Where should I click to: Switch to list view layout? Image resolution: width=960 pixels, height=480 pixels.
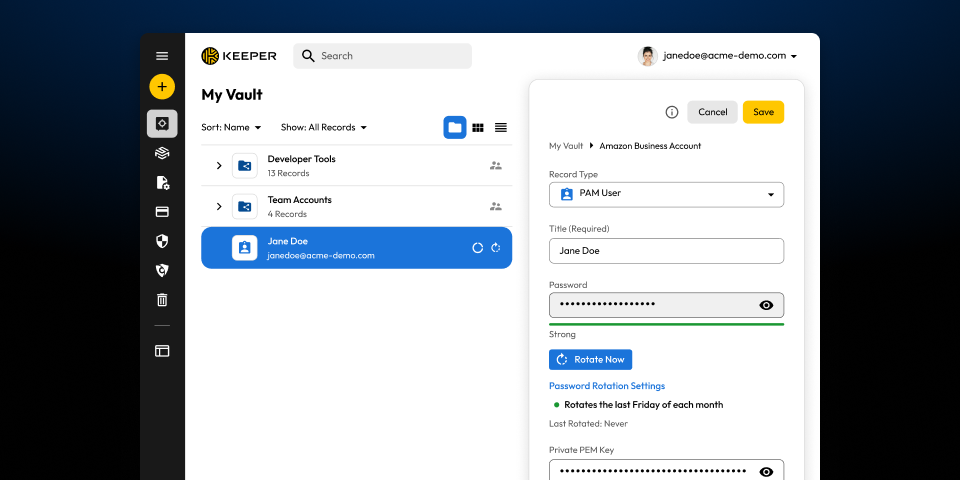pyautogui.click(x=501, y=127)
